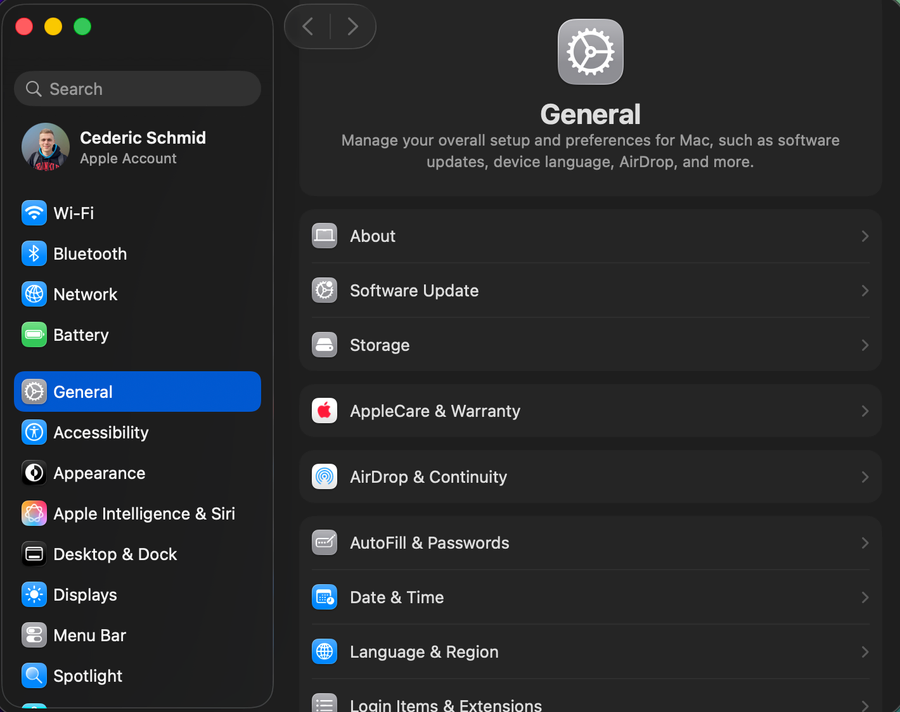Select Displays label in sidebar
Screen dimensions: 900x712
[85, 595]
